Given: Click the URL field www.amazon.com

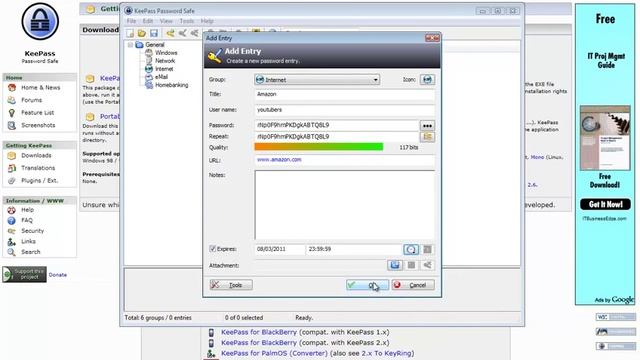Looking at the screenshot, I should click(x=344, y=160).
